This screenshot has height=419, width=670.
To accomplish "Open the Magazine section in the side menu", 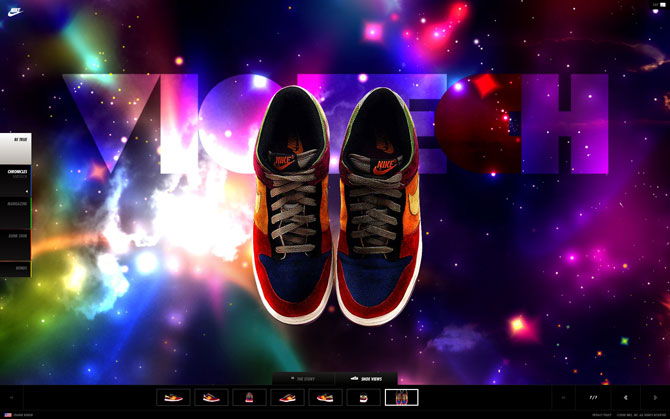I will tap(15, 212).
